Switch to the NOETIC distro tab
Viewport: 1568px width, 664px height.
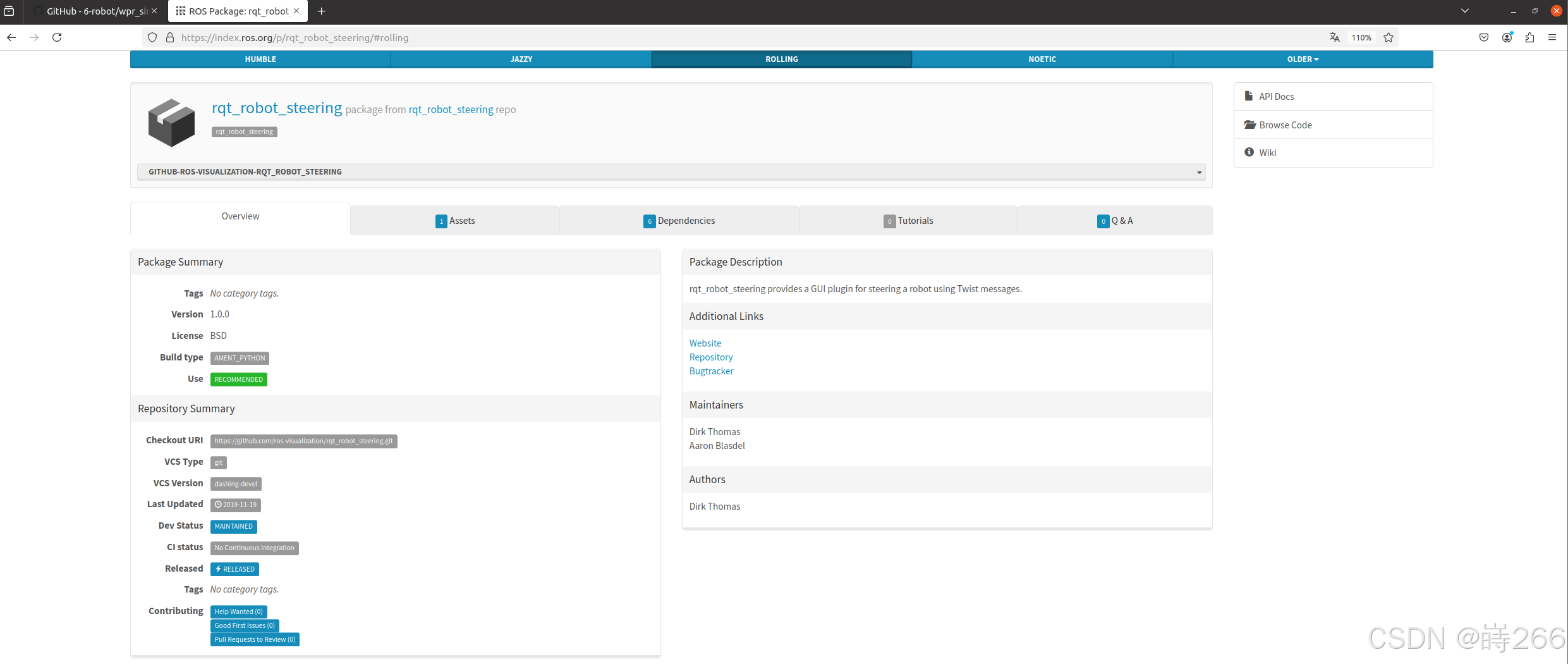(x=1042, y=59)
